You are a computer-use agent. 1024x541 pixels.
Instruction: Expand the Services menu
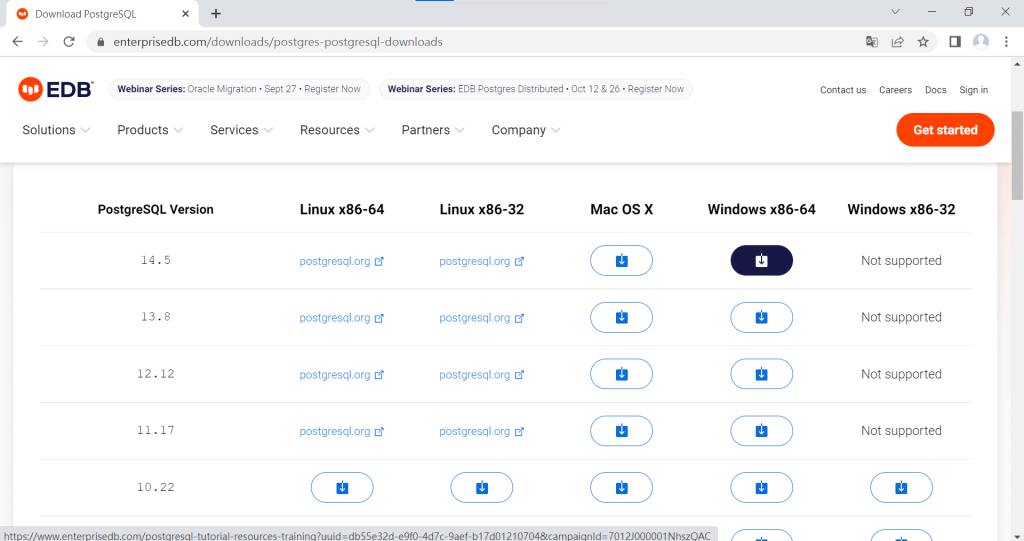tap(242, 130)
